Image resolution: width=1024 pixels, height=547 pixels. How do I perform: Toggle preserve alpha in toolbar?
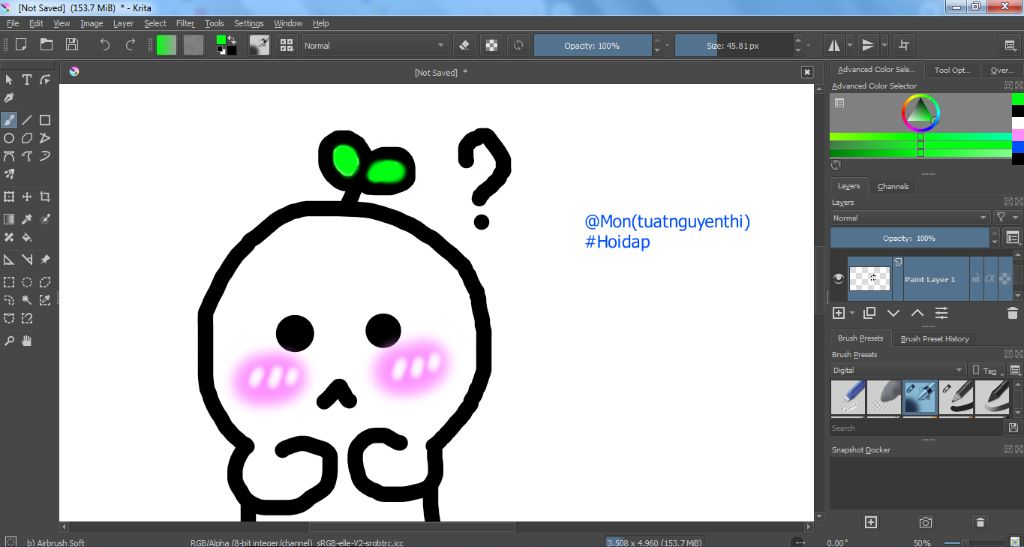[x=492, y=45]
